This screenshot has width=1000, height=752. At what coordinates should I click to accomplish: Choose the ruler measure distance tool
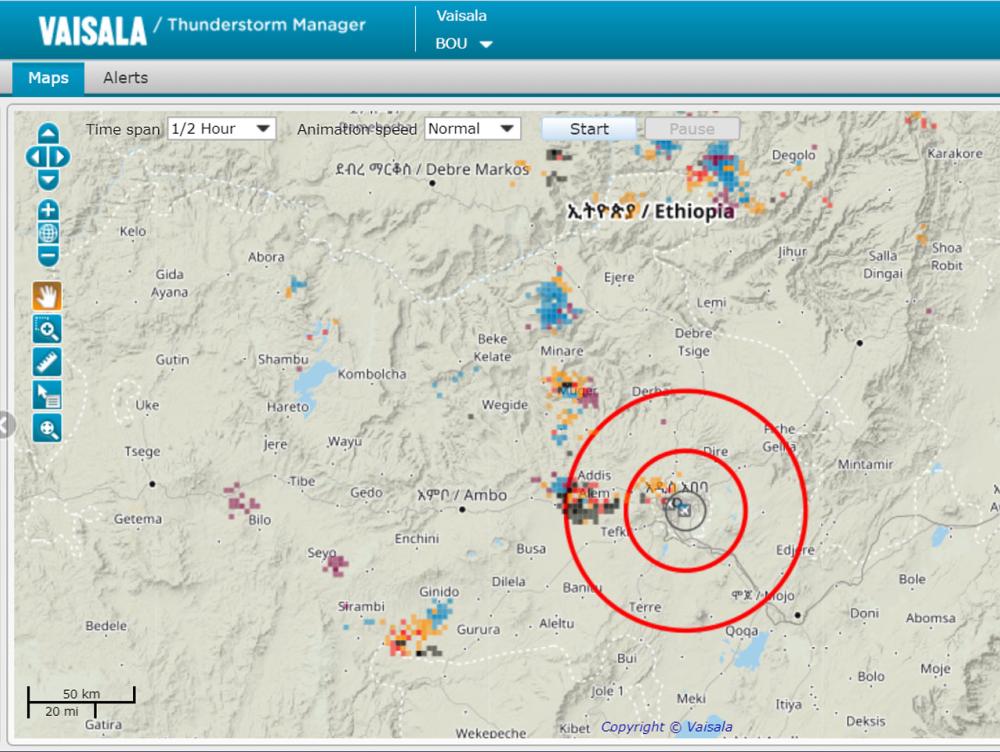coord(48,361)
